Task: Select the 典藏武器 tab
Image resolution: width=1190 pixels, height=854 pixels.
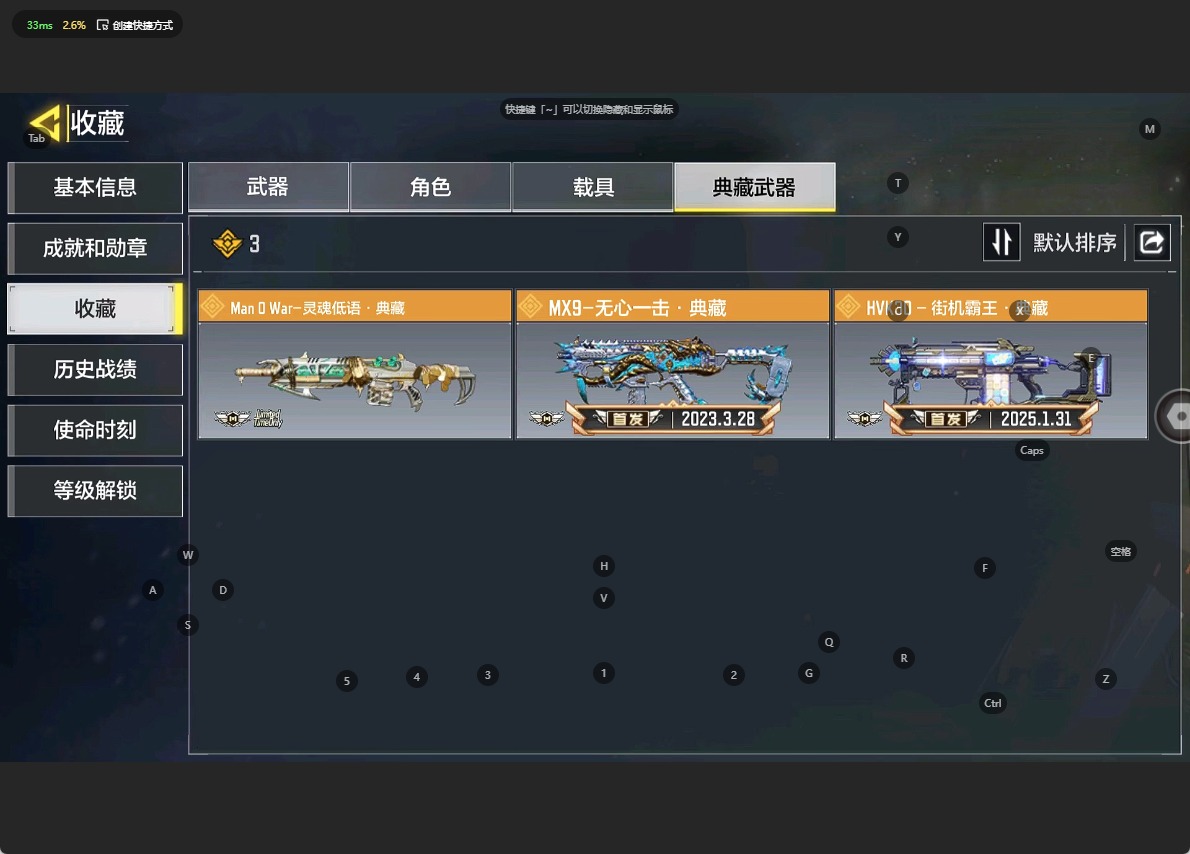Action: (x=755, y=186)
